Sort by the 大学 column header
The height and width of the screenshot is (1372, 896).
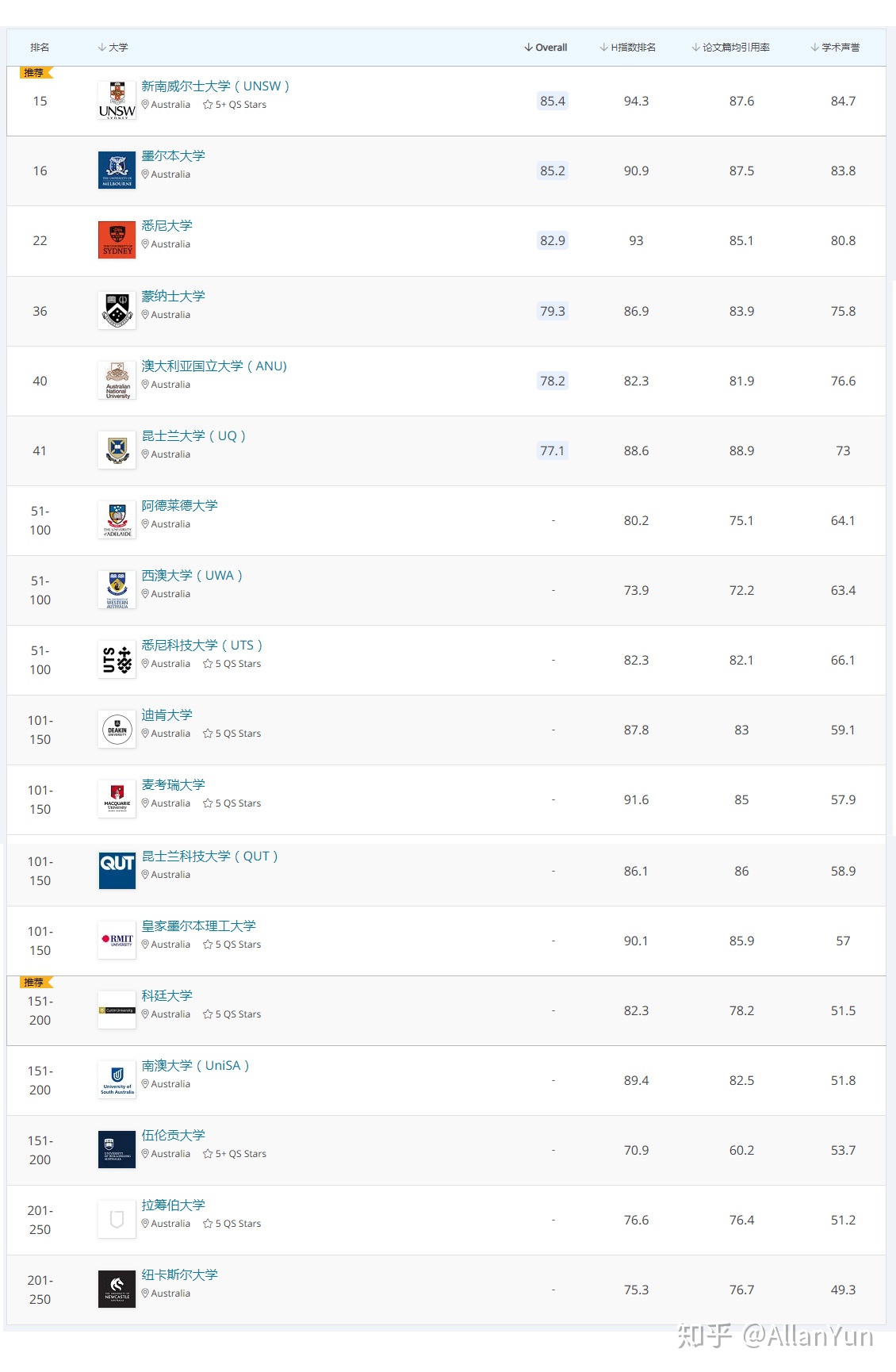click(x=113, y=48)
